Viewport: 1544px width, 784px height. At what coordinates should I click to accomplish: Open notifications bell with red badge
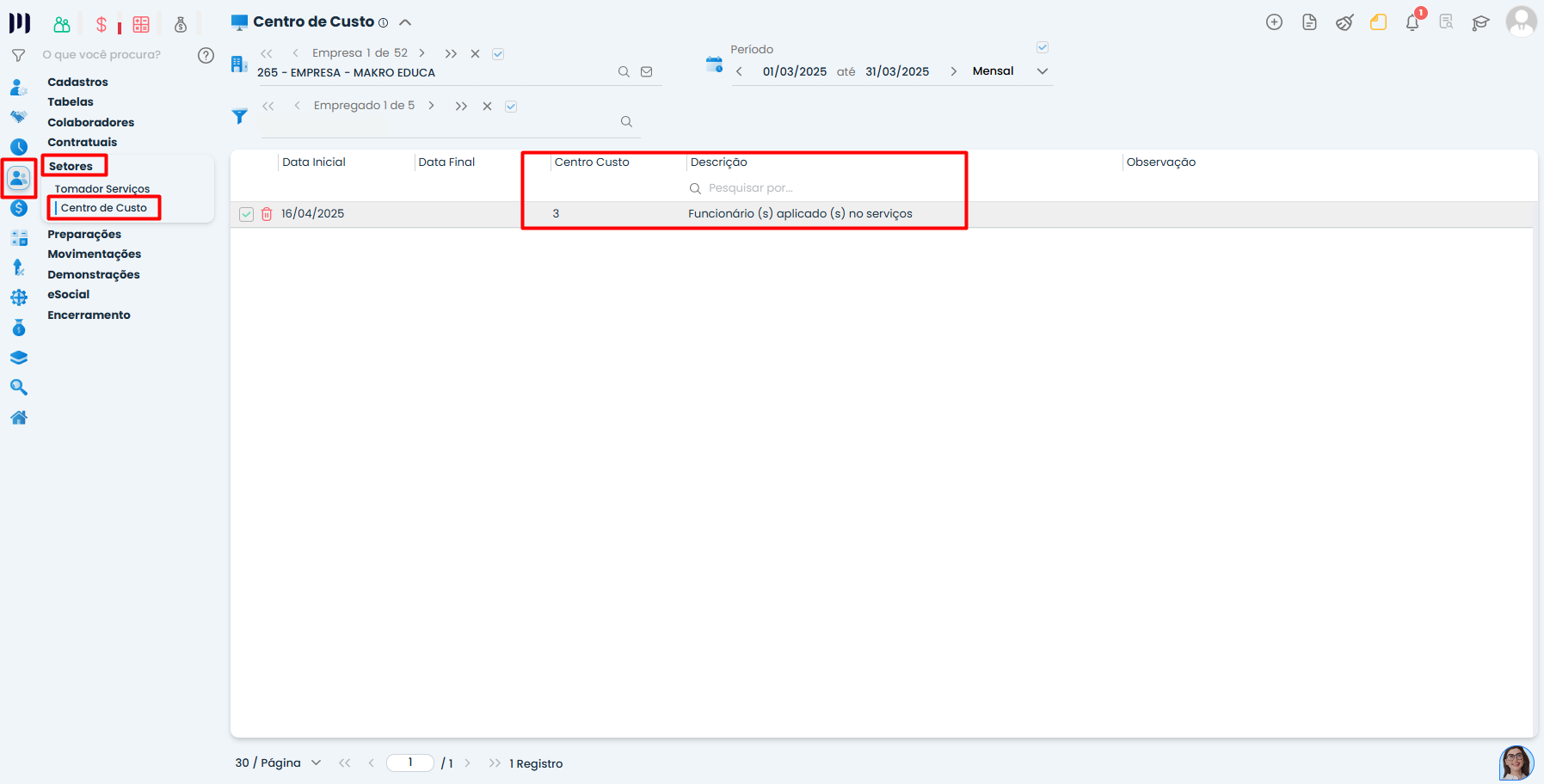pyautogui.click(x=1413, y=21)
